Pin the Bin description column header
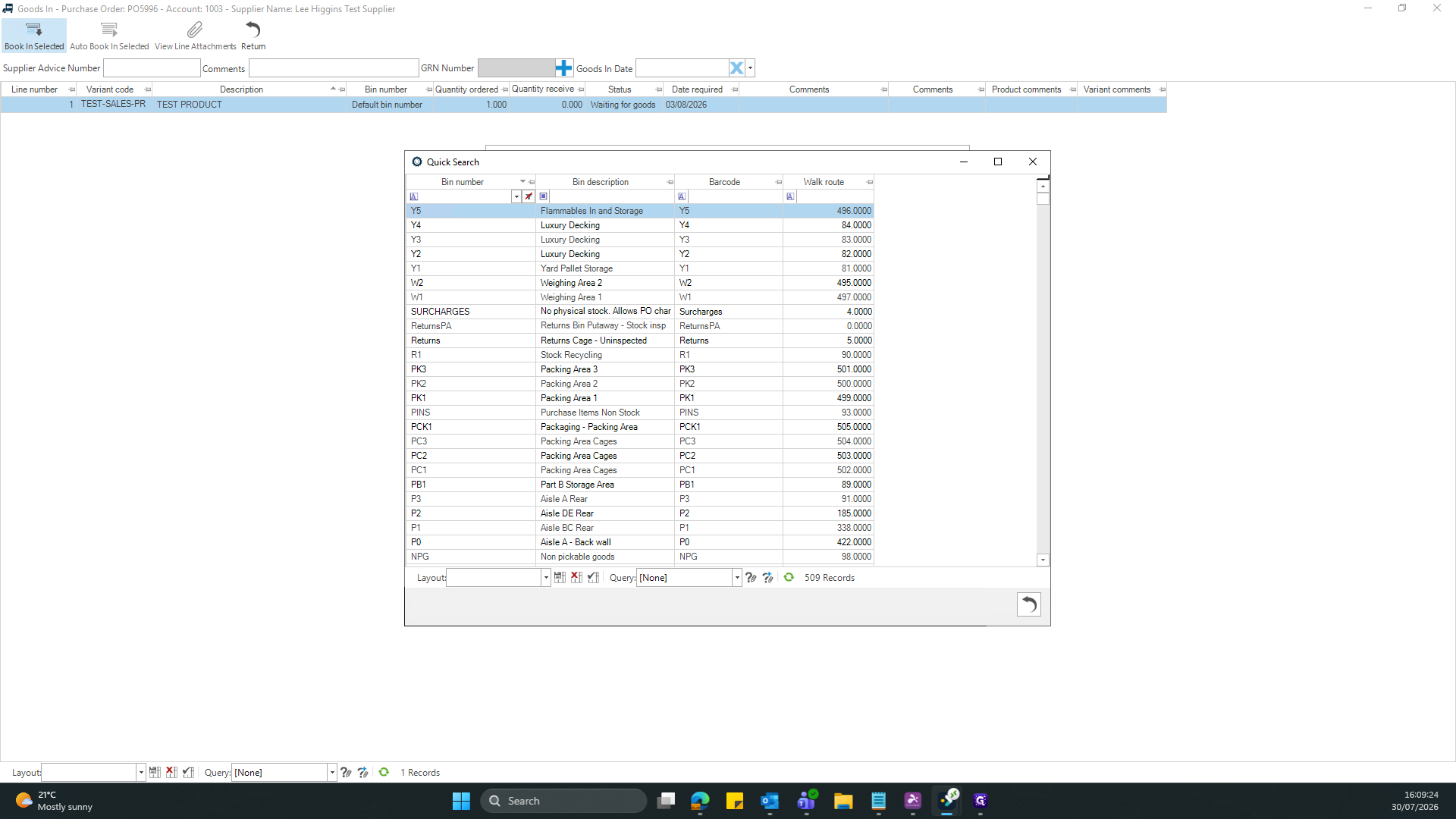Viewport: 1456px width, 819px height. pos(670,182)
